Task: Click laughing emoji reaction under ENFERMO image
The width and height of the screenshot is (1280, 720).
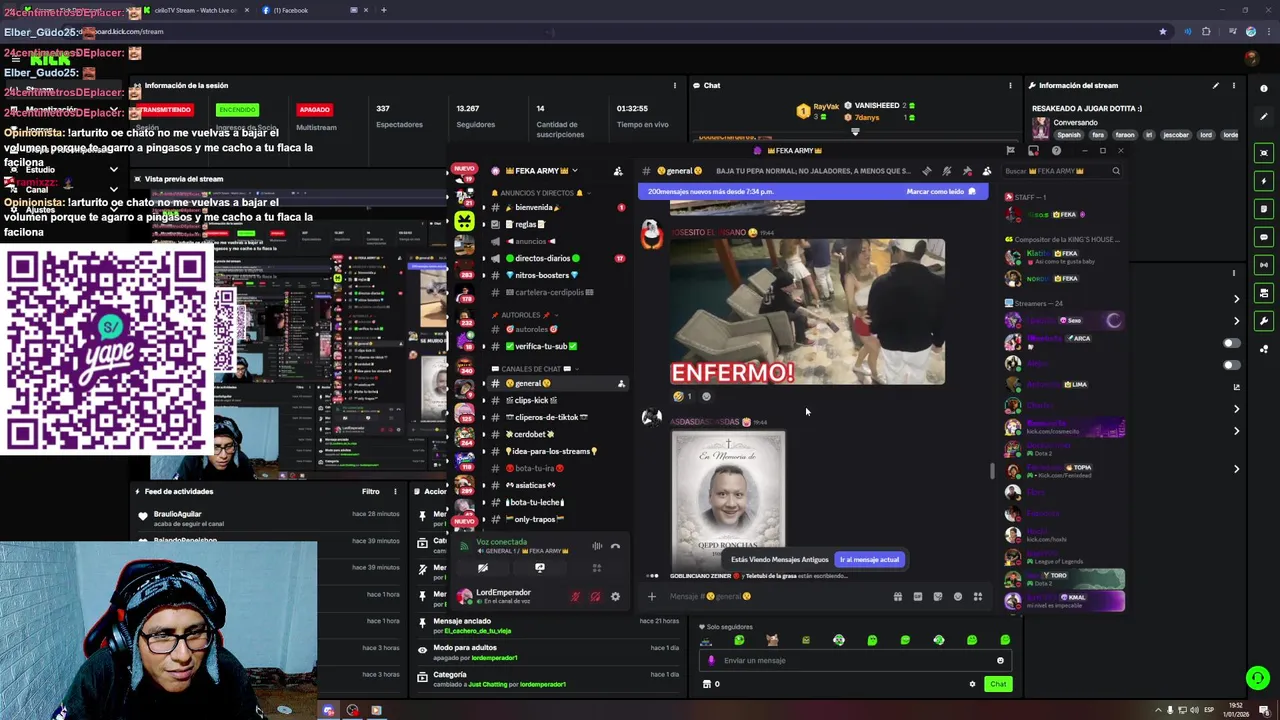Action: click(x=683, y=397)
